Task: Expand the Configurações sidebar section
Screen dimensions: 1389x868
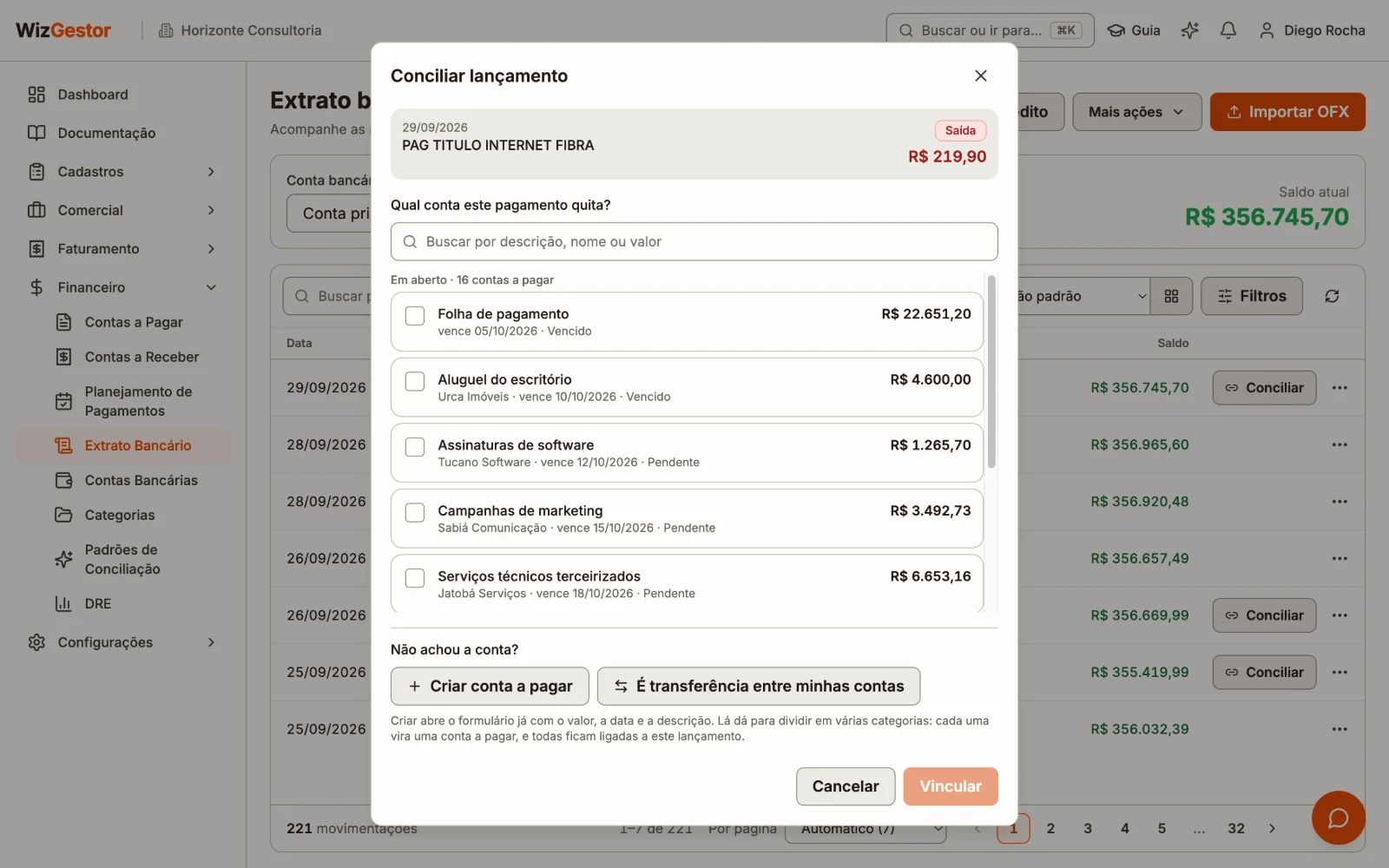Action: (x=122, y=642)
